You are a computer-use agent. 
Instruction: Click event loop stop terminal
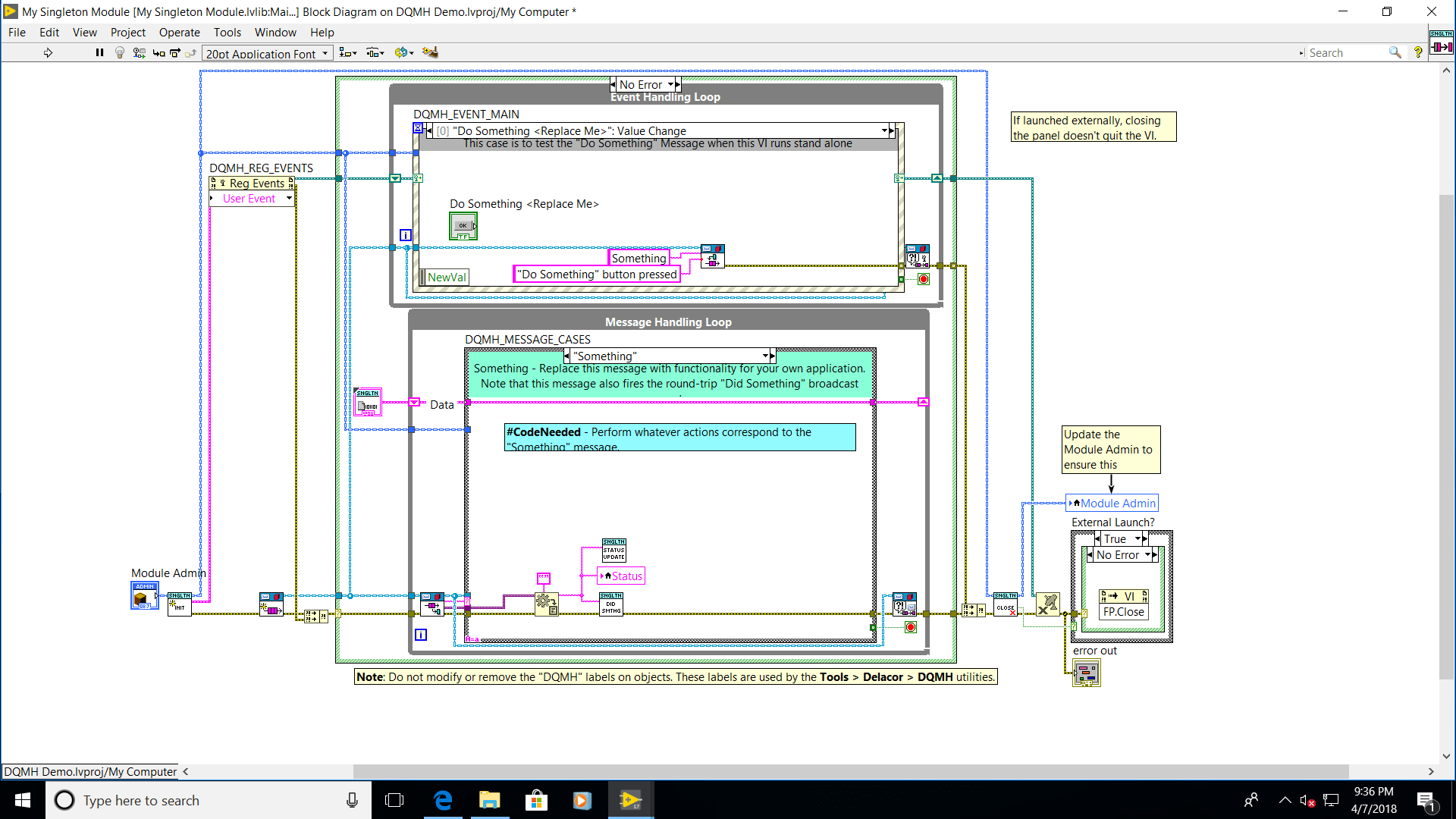[923, 279]
